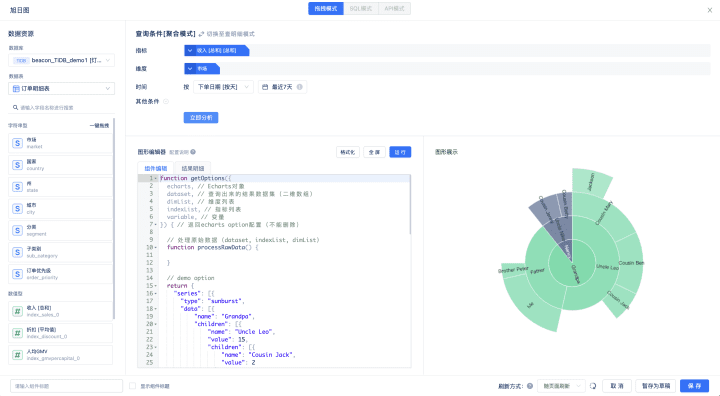Click the info icon beside 最近7天
Screen dimensions: 720x396
[299, 87]
